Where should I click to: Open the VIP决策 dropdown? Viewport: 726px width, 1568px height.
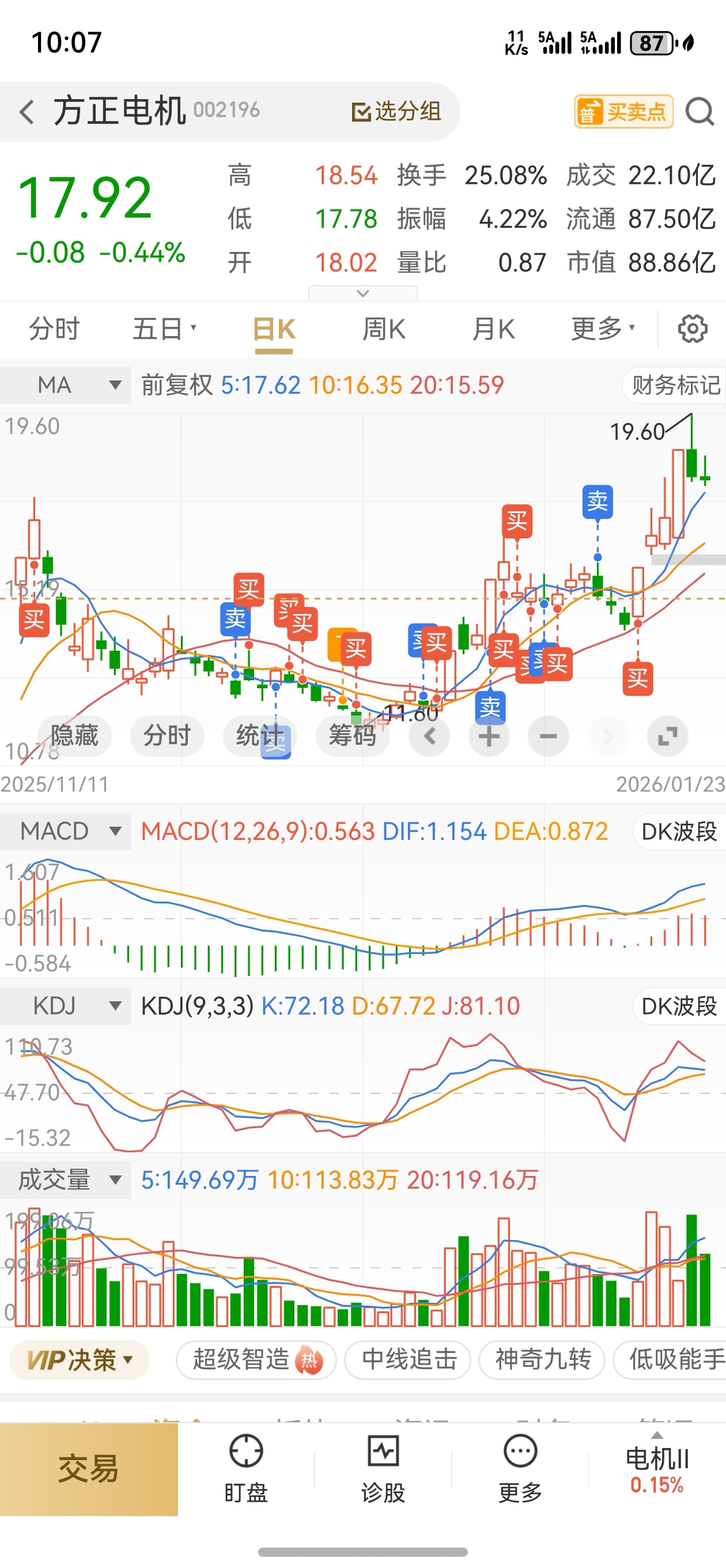[80, 1360]
